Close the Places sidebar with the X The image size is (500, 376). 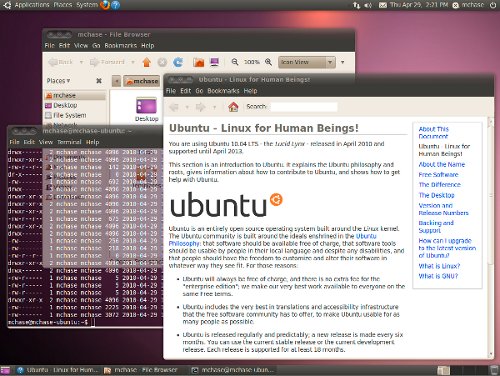[x=99, y=81]
